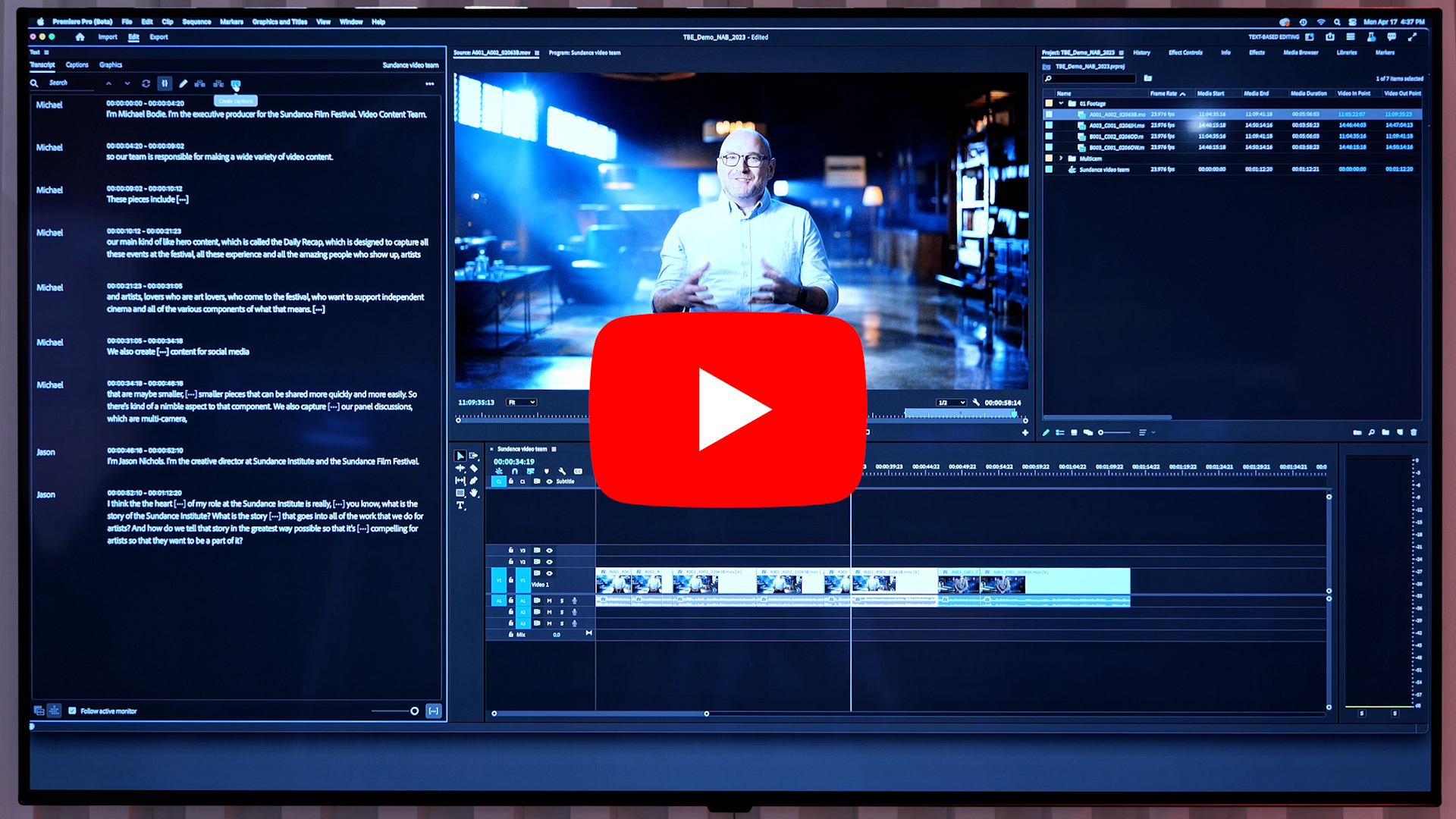Select the Razor tool in the tools panel
The height and width of the screenshot is (819, 1456).
474,468
